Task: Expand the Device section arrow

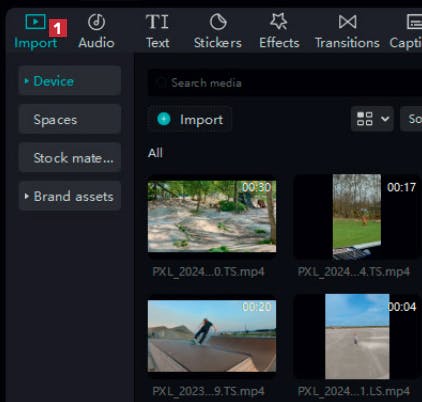Action: (26, 81)
